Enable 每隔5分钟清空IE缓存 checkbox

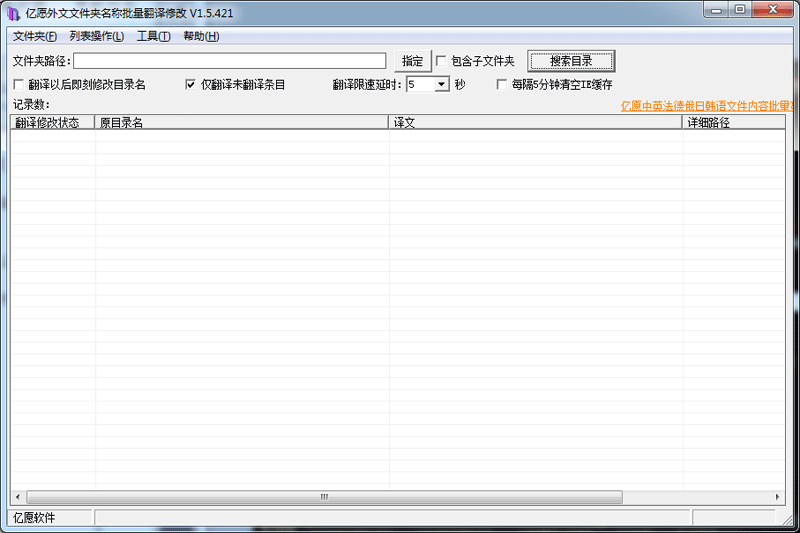(502, 85)
